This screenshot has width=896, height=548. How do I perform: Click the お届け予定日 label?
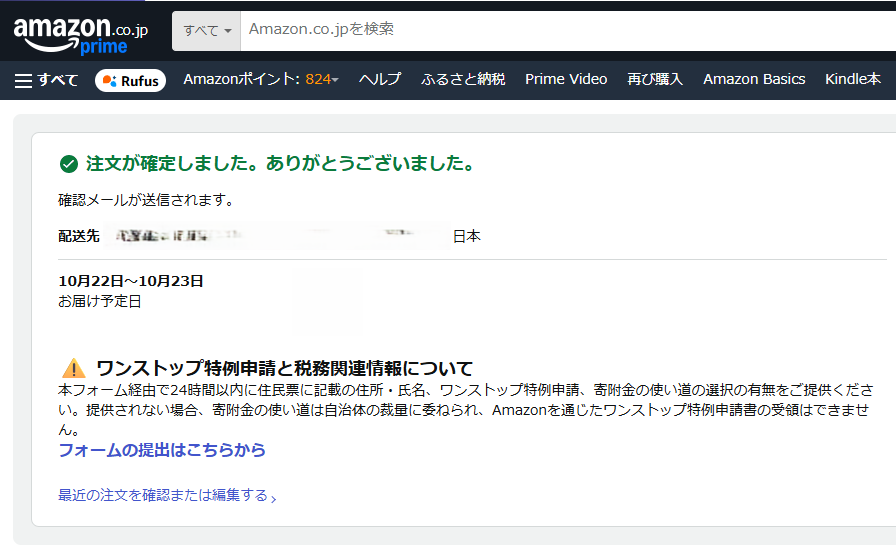point(99,301)
